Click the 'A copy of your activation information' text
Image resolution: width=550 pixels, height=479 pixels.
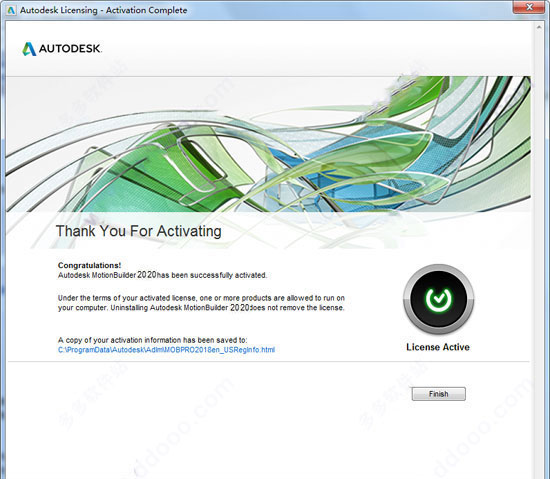153,340
